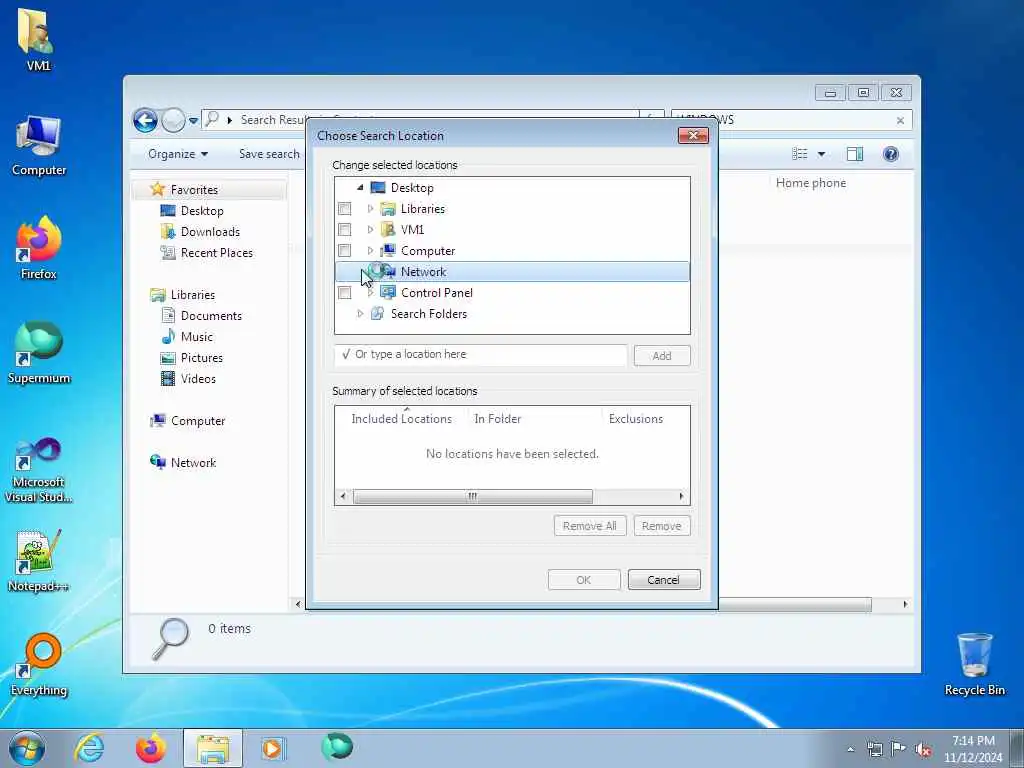
Task: Click the change view icon in Explorer
Action: click(x=799, y=154)
